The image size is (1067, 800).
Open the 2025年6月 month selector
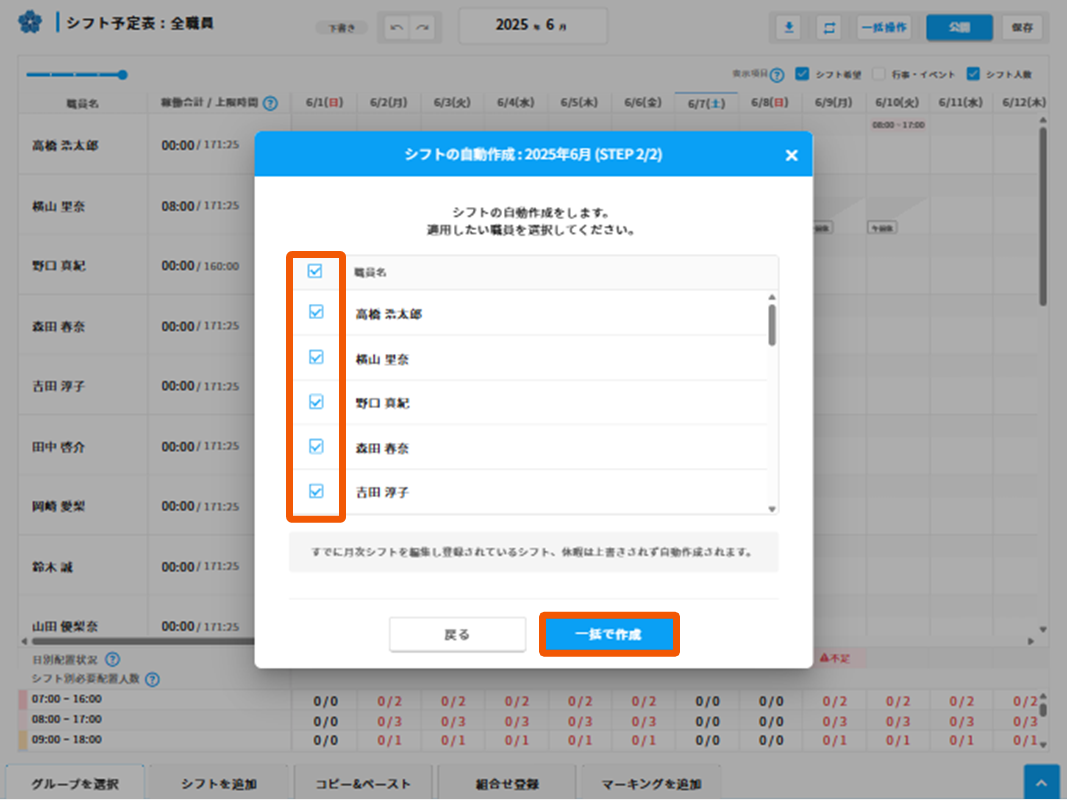pyautogui.click(x=532, y=25)
